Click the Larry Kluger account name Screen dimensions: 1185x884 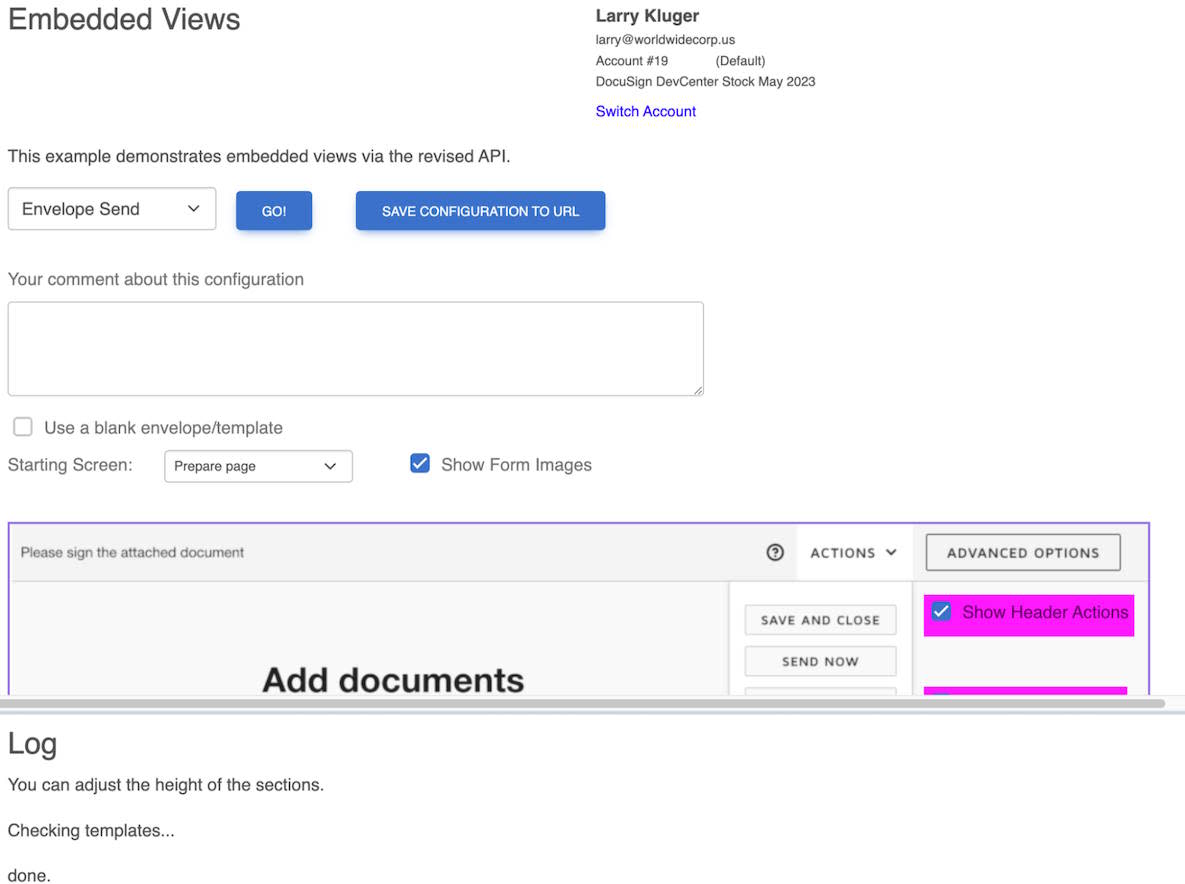point(646,15)
